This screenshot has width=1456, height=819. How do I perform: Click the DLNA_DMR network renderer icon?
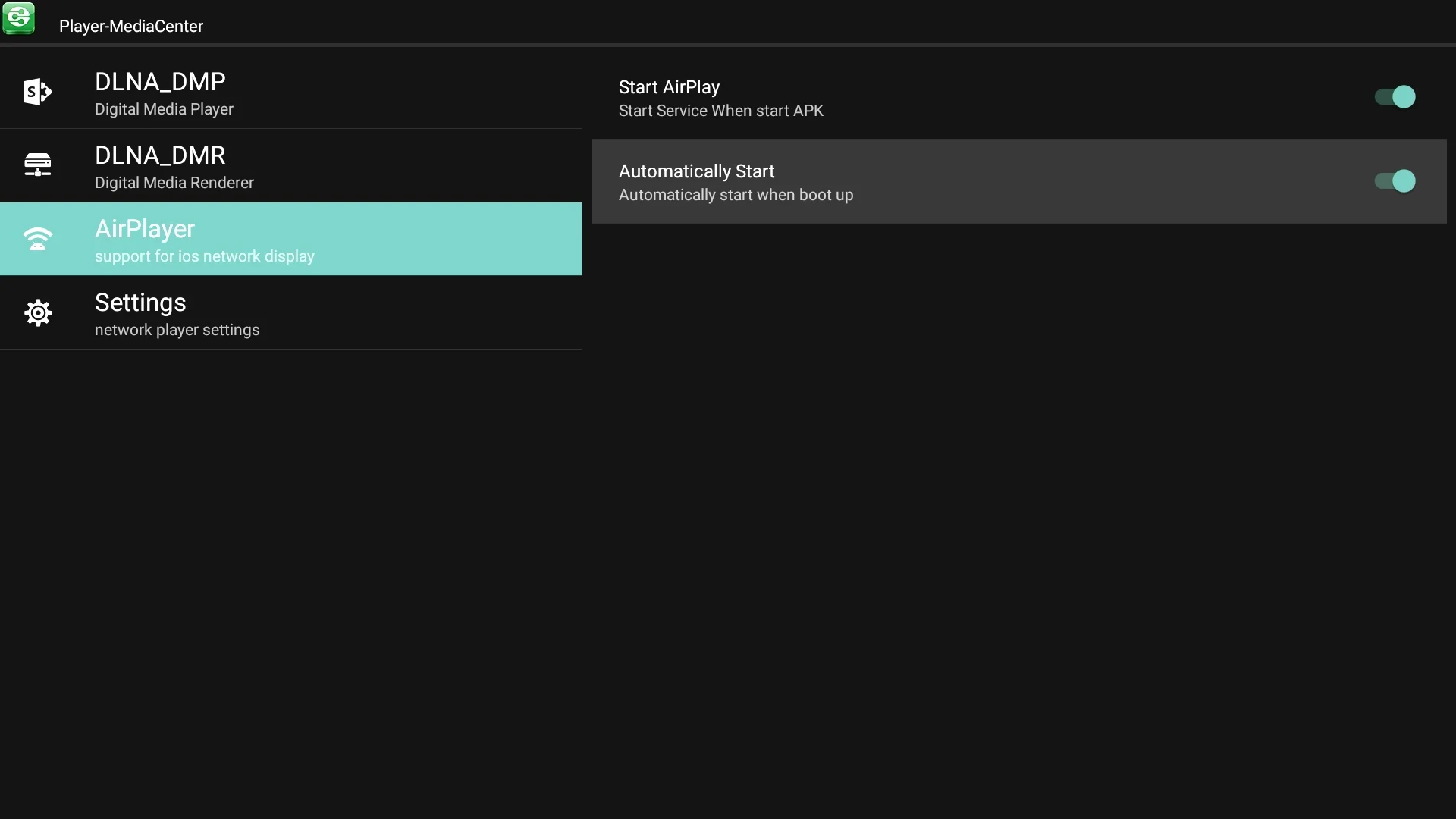pyautogui.click(x=38, y=165)
